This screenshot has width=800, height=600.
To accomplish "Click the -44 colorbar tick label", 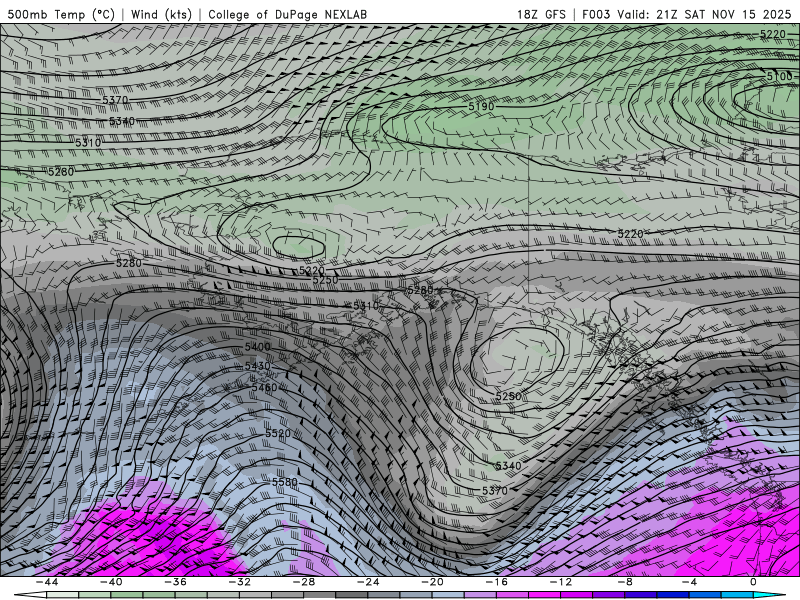I will tap(47, 582).
